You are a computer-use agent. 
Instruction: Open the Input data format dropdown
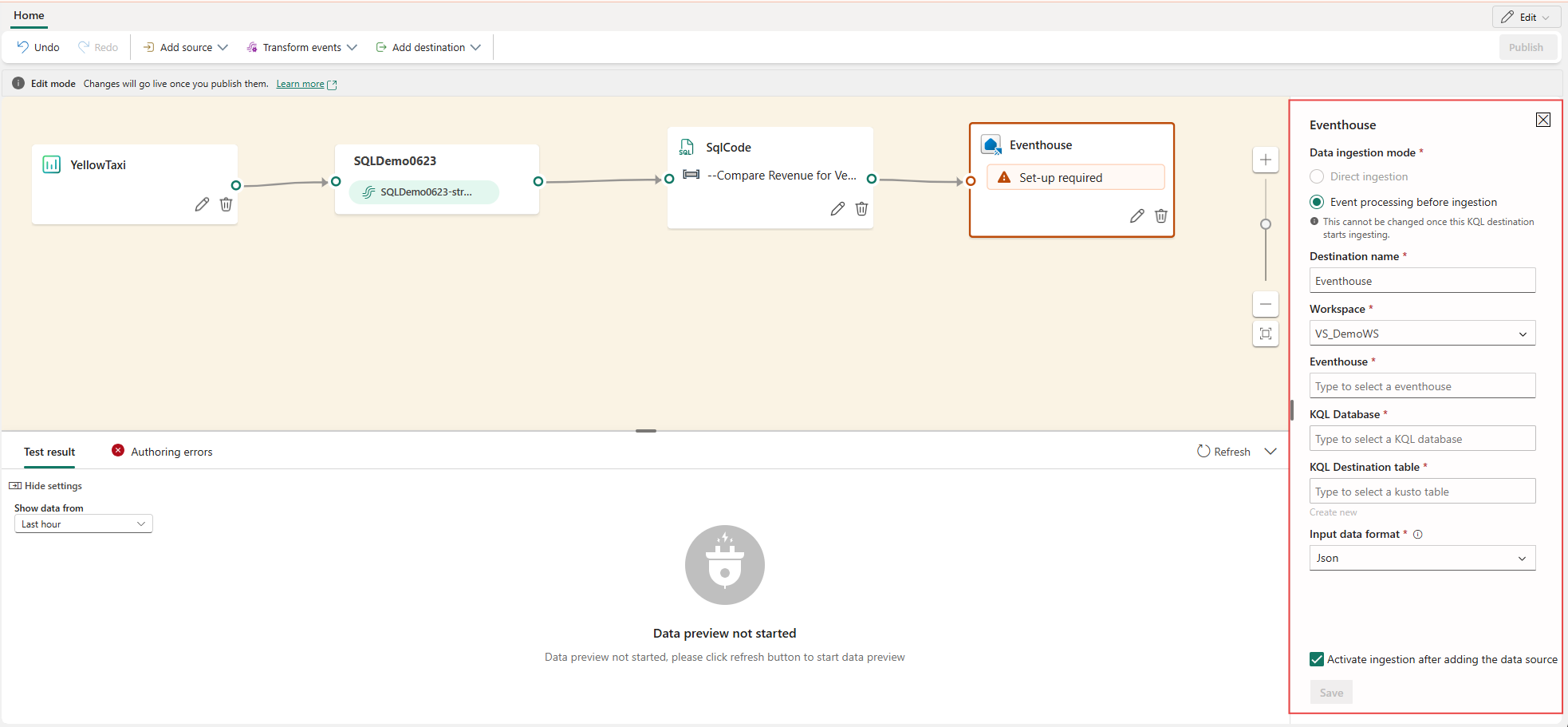pyautogui.click(x=1422, y=558)
